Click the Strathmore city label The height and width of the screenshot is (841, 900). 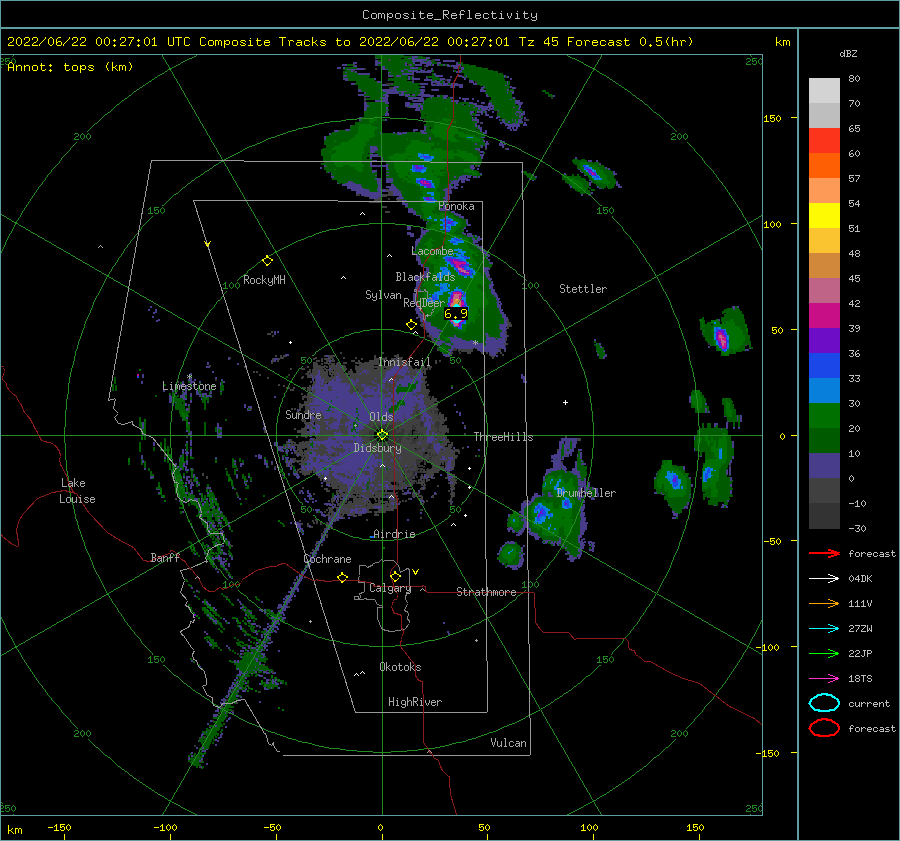tap(486, 592)
